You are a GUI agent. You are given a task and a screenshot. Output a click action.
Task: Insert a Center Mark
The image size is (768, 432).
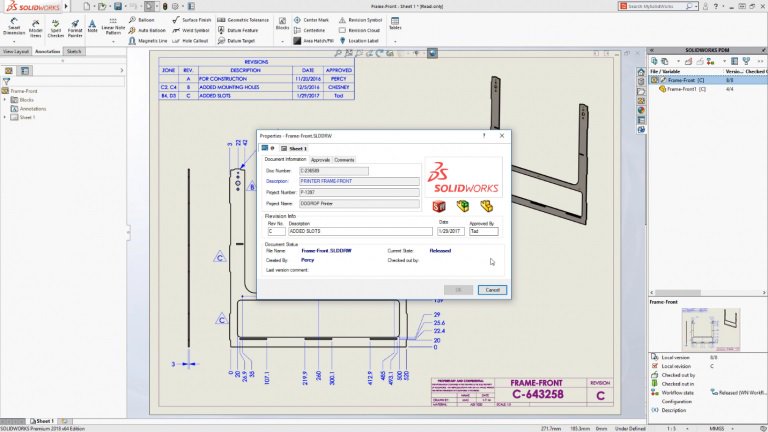[x=311, y=20]
